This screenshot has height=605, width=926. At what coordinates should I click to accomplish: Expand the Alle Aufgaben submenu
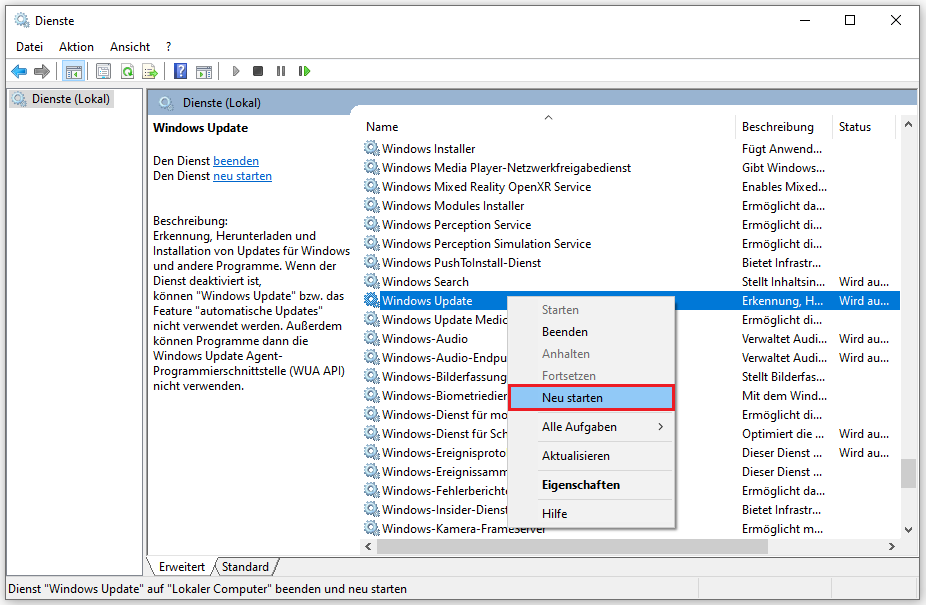coord(591,427)
